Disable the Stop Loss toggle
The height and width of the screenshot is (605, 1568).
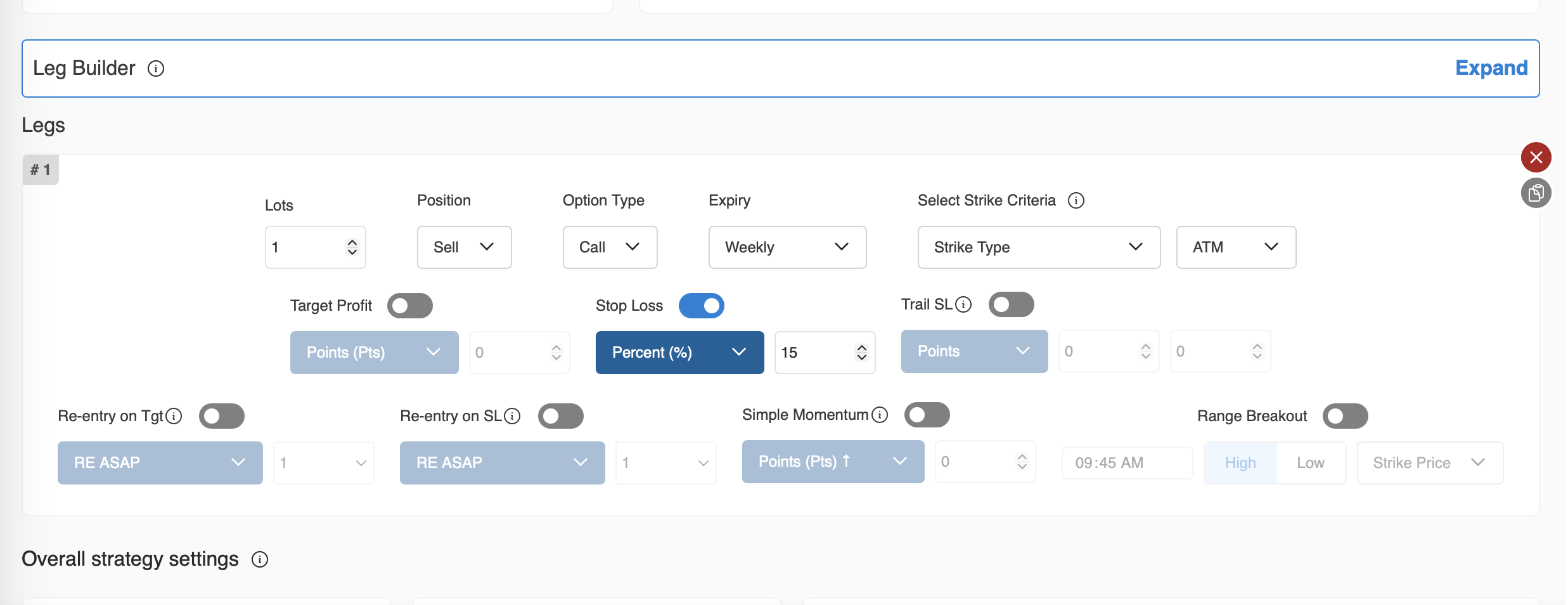701,306
